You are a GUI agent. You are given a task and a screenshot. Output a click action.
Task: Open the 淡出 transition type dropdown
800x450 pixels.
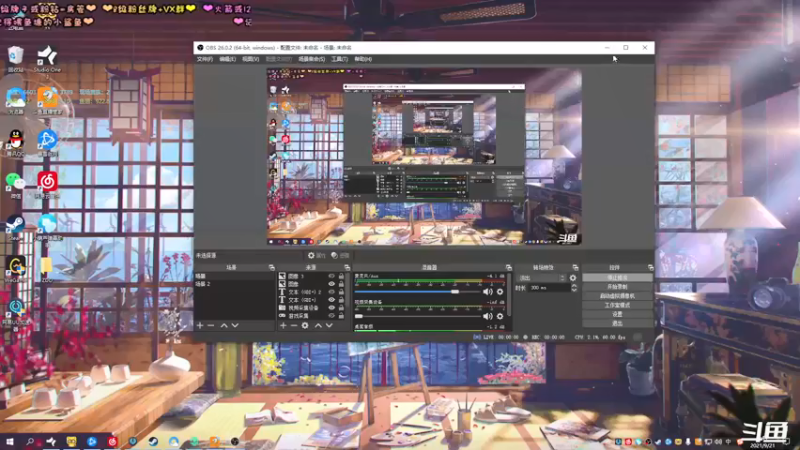541,278
